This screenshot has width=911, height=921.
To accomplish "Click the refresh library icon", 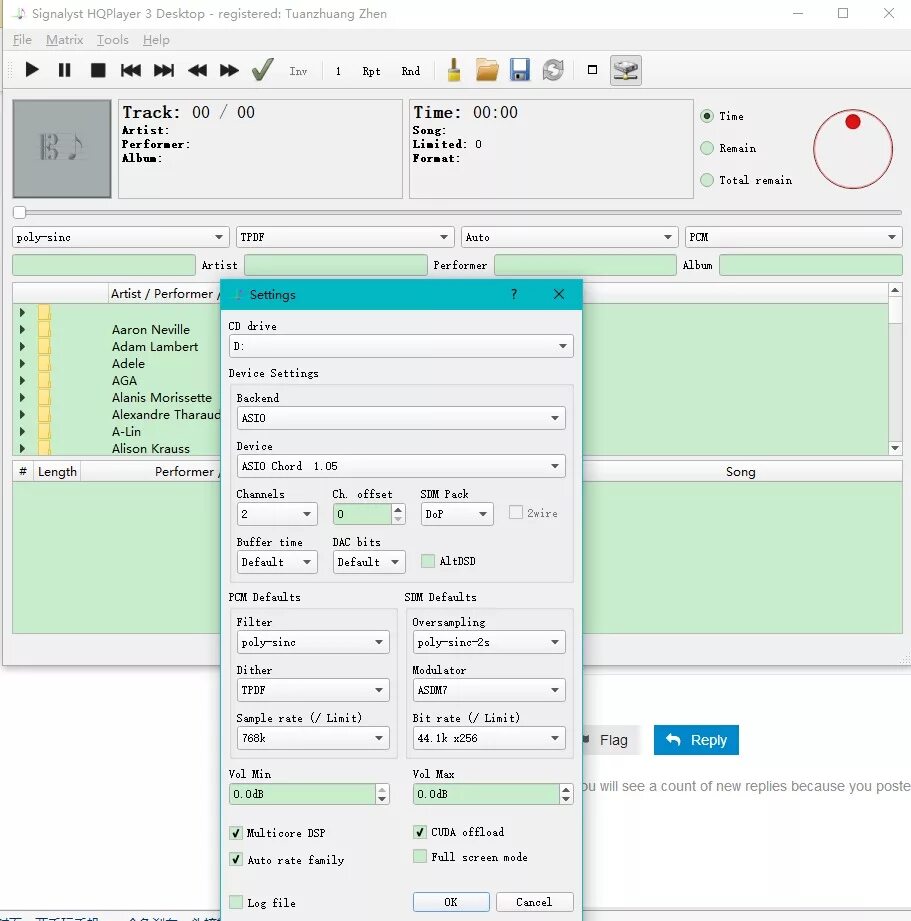I will (x=553, y=70).
